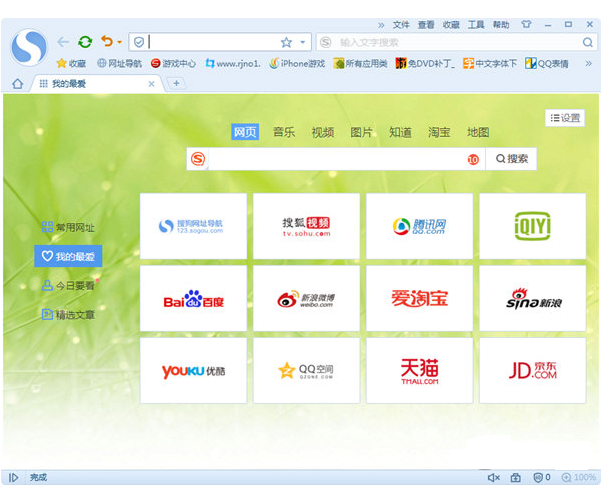Expand the address bar history dropdown
This screenshot has width=603, height=501.
point(303,42)
